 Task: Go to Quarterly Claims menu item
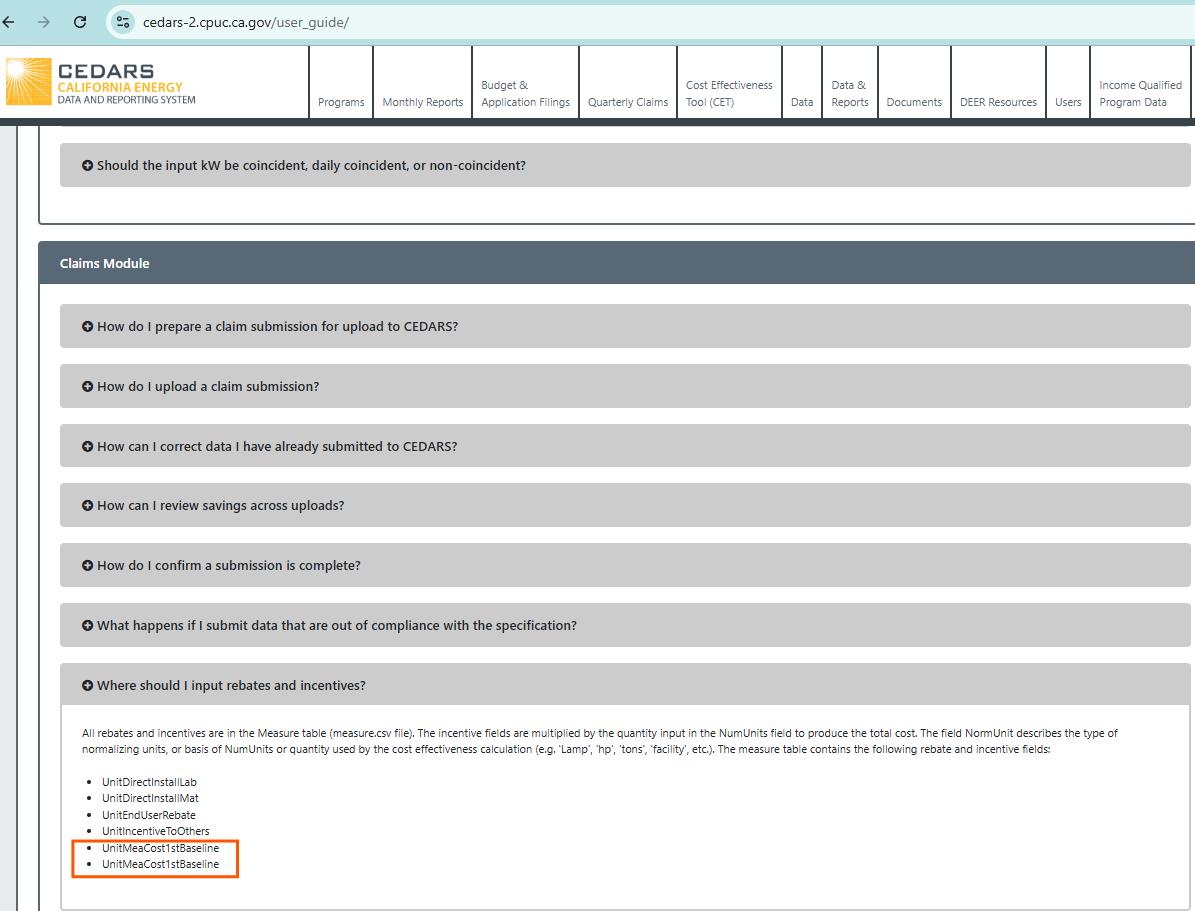(x=628, y=102)
